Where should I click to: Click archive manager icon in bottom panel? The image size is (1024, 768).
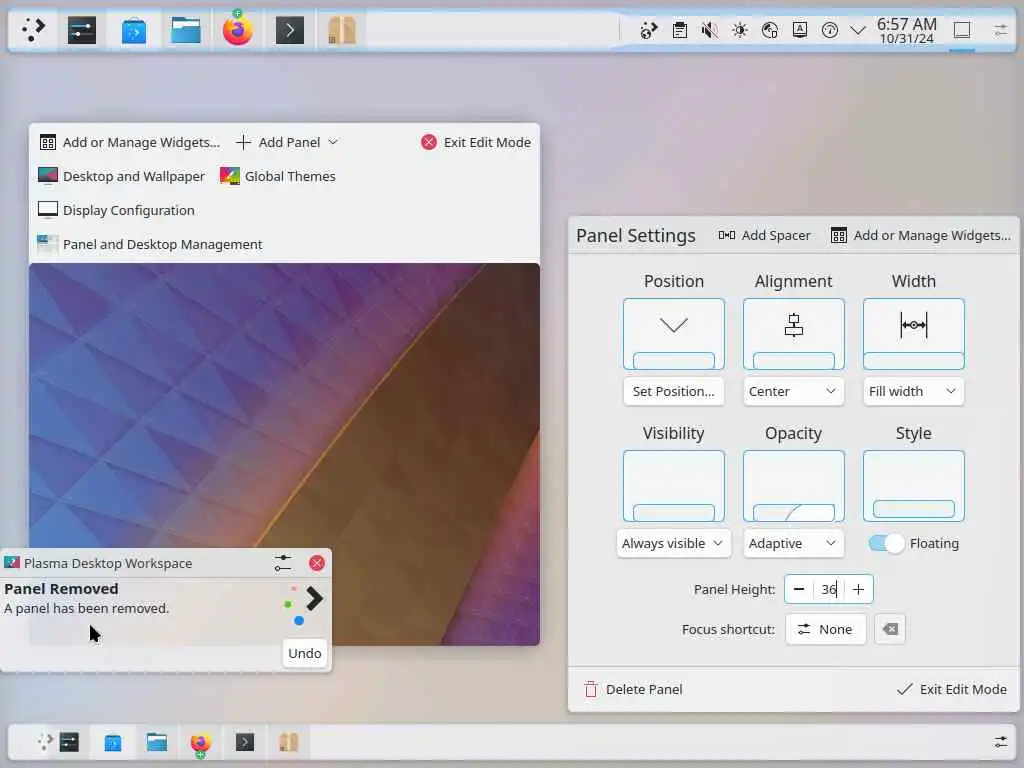coord(289,742)
